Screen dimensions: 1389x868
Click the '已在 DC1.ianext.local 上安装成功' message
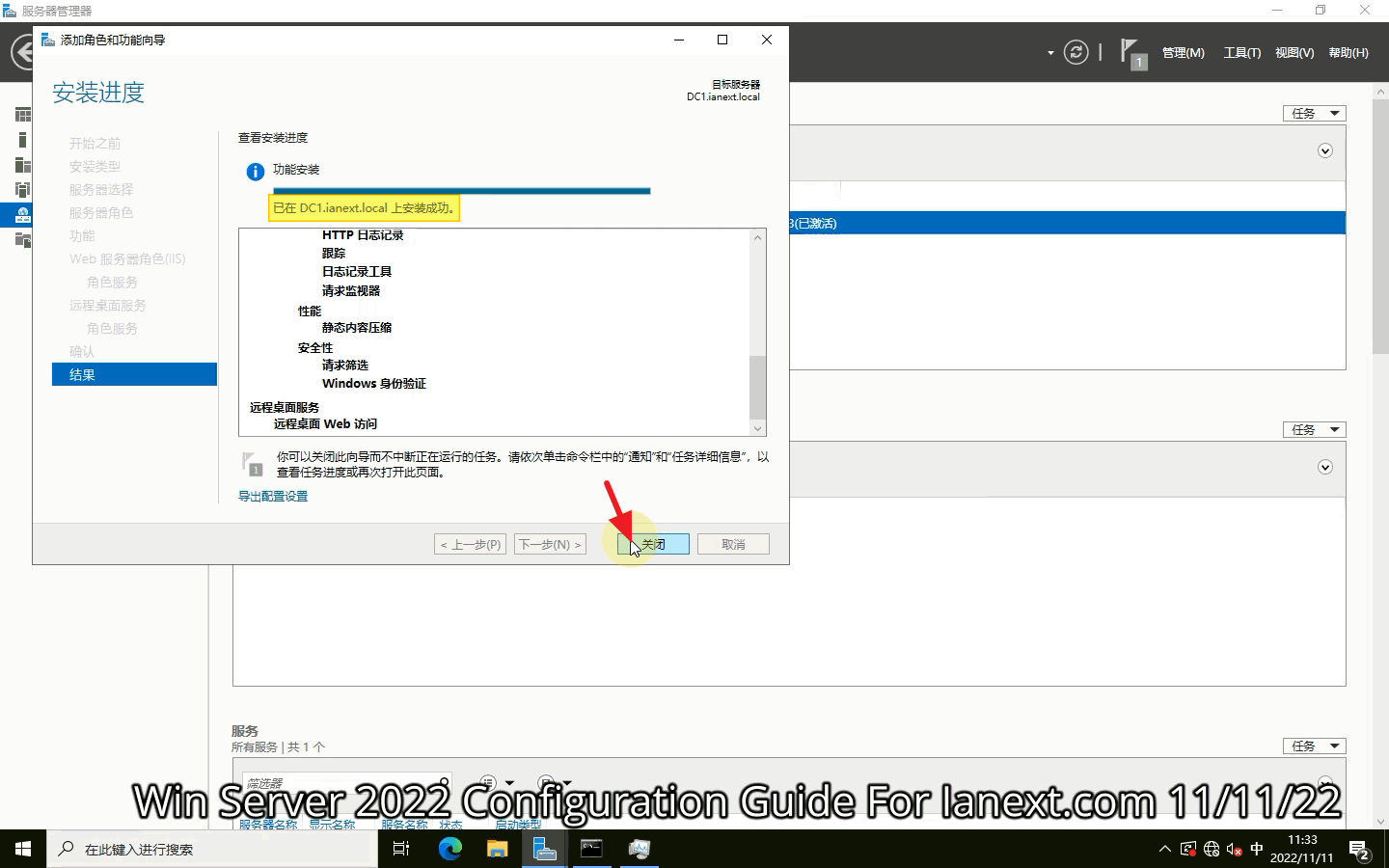(x=364, y=208)
